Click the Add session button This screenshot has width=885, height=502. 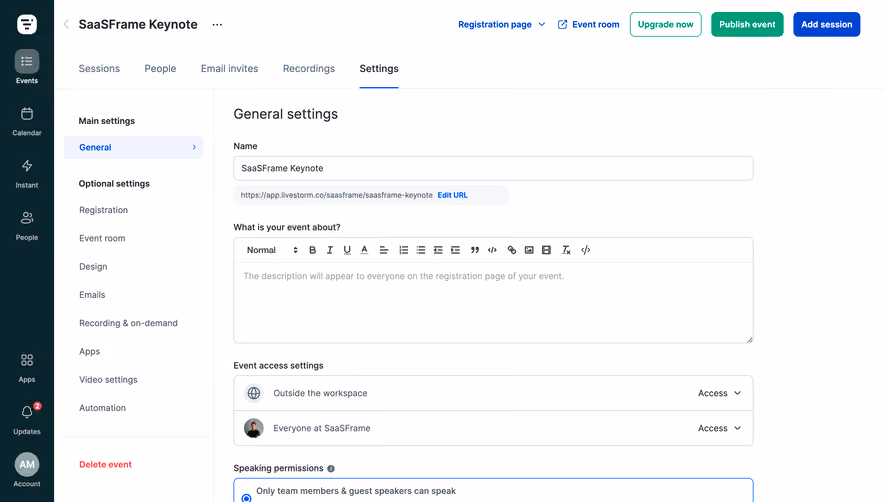827,24
